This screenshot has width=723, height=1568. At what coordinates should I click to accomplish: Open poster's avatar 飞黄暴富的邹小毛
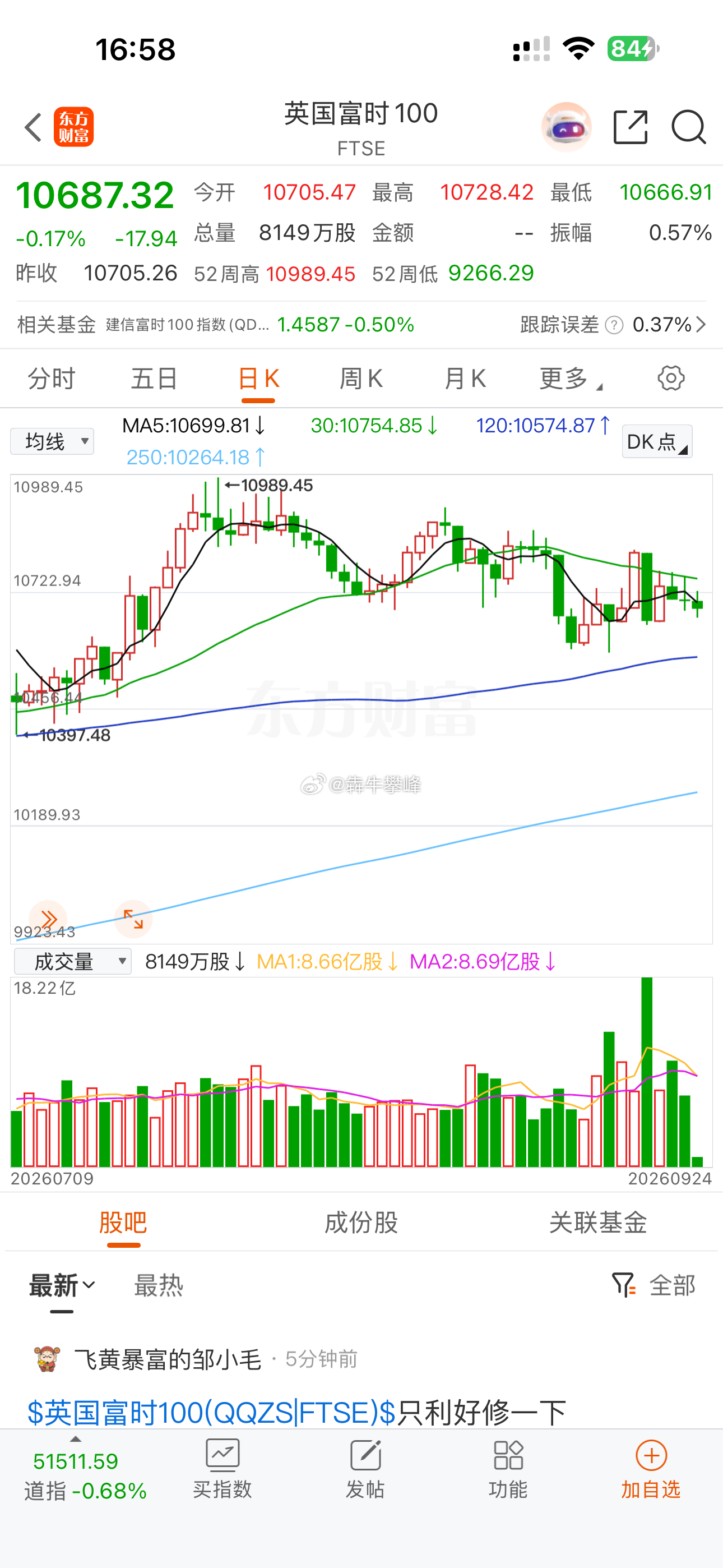(x=47, y=1359)
